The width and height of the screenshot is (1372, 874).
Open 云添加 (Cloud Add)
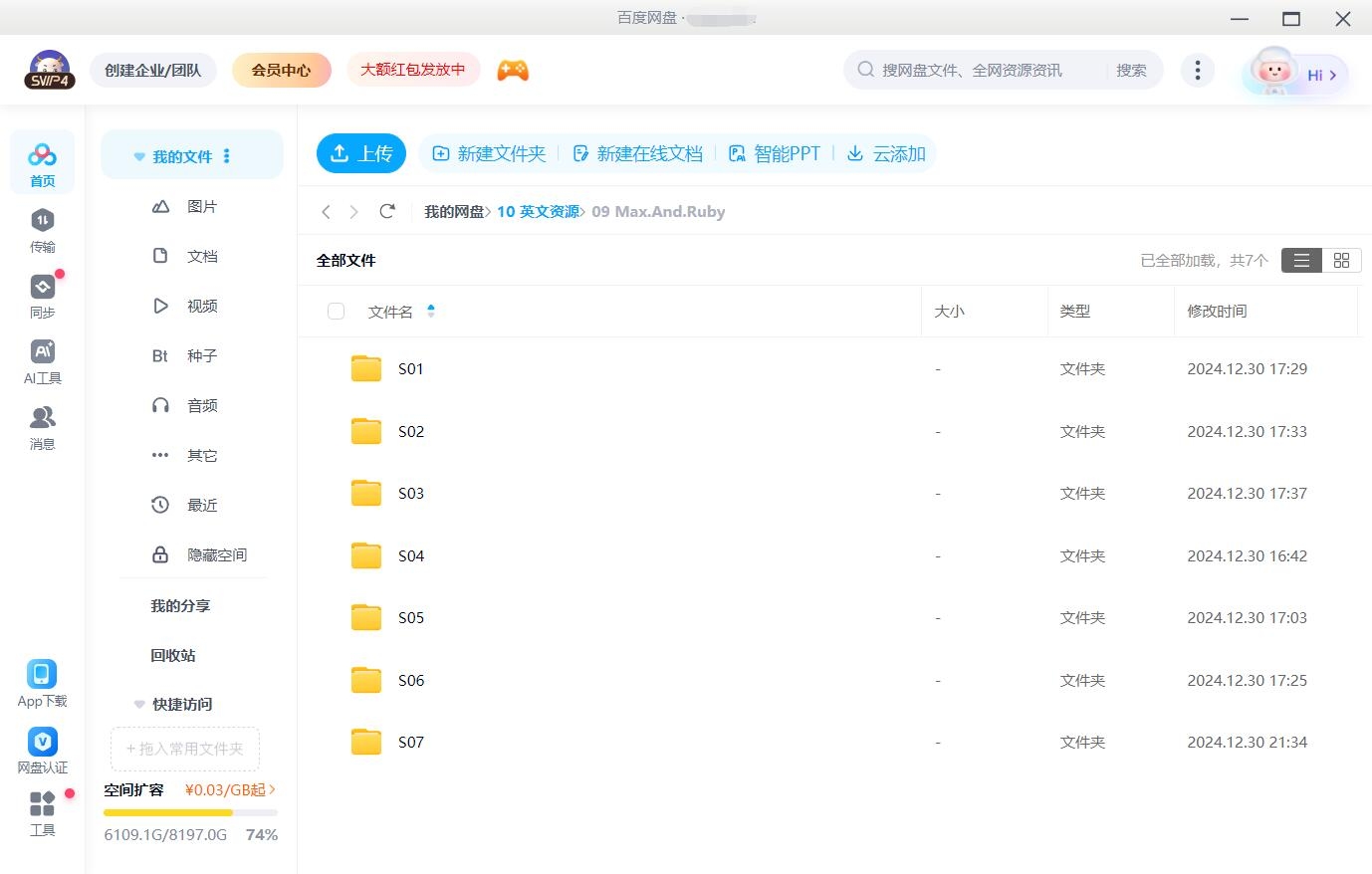[885, 153]
